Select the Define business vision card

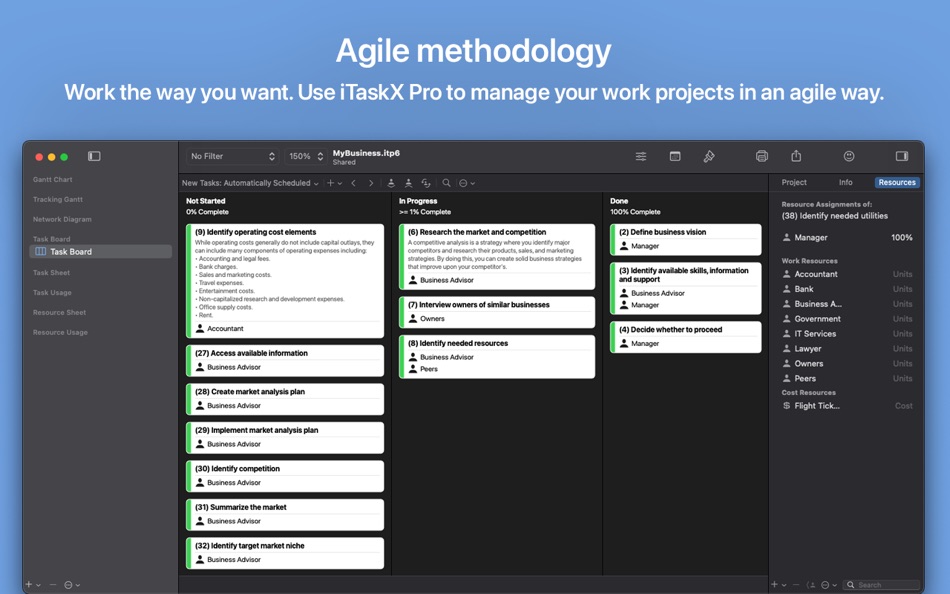click(x=685, y=239)
